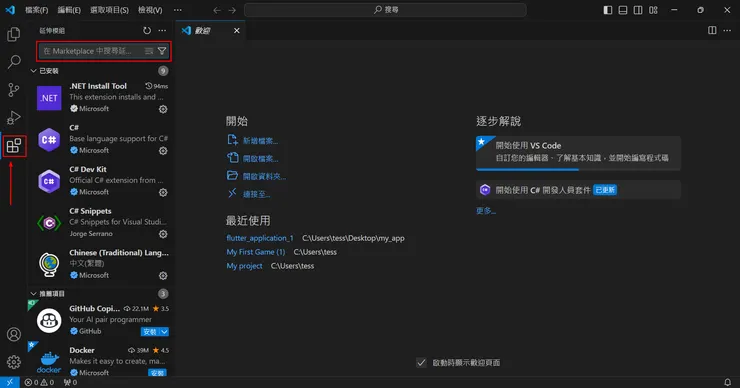Click the Open Folder link

[264, 177]
